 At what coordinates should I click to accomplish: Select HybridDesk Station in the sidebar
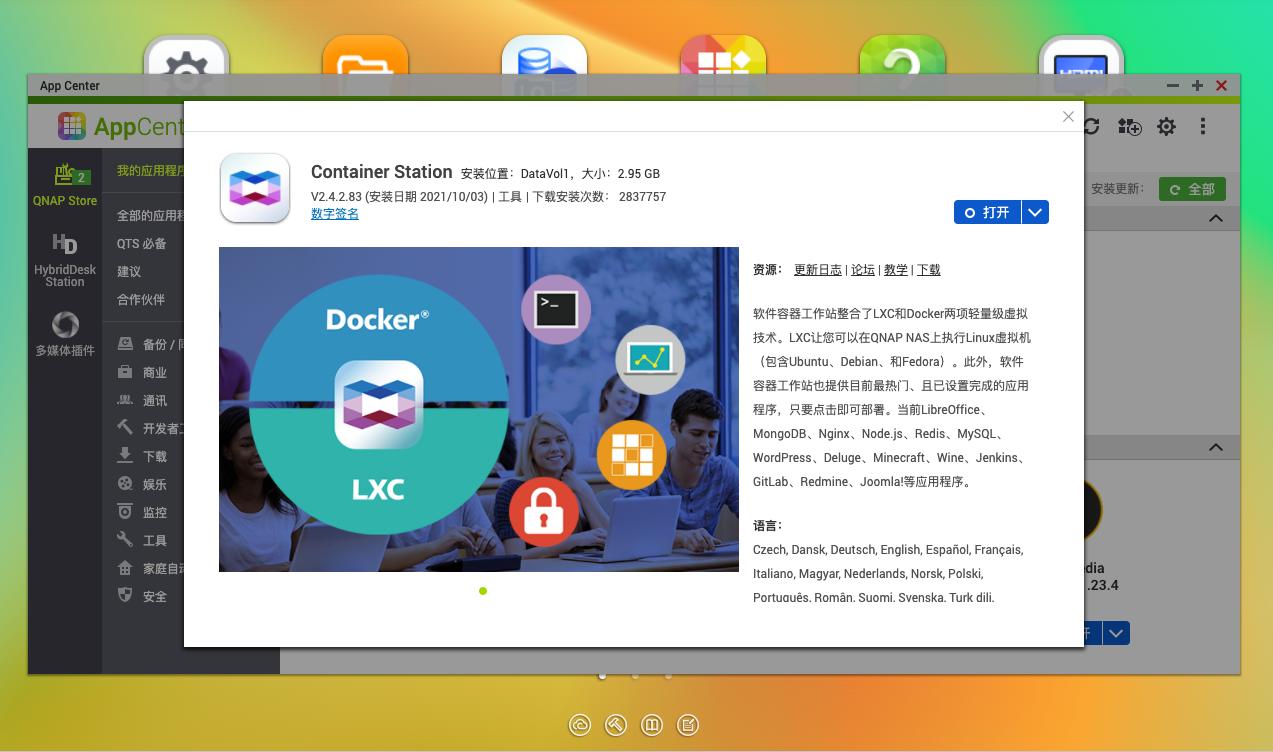65,260
